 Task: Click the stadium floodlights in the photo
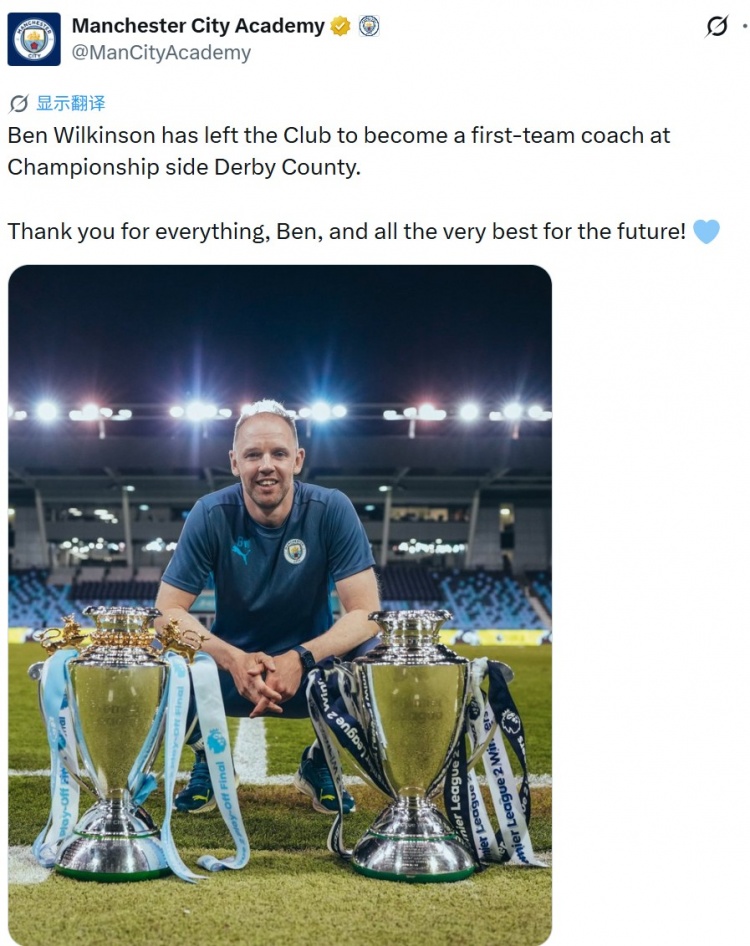280,412
